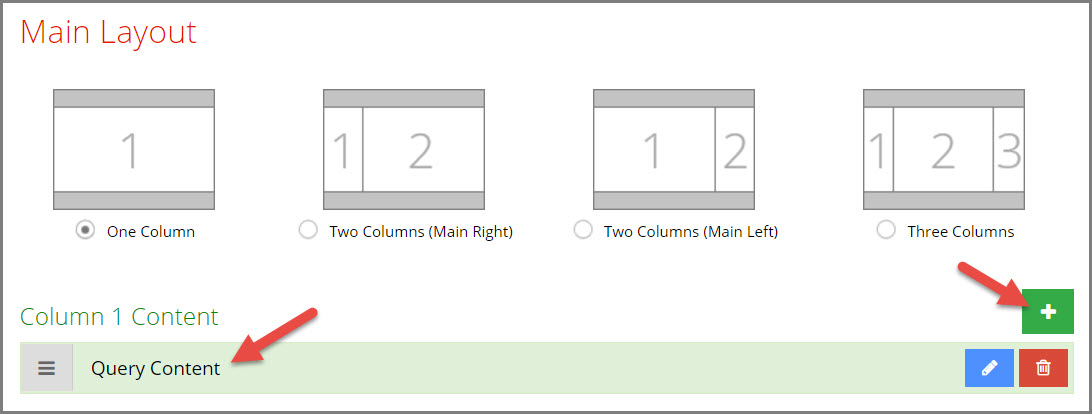Click the Main Layout heading
This screenshot has width=1092, height=414.
109,33
